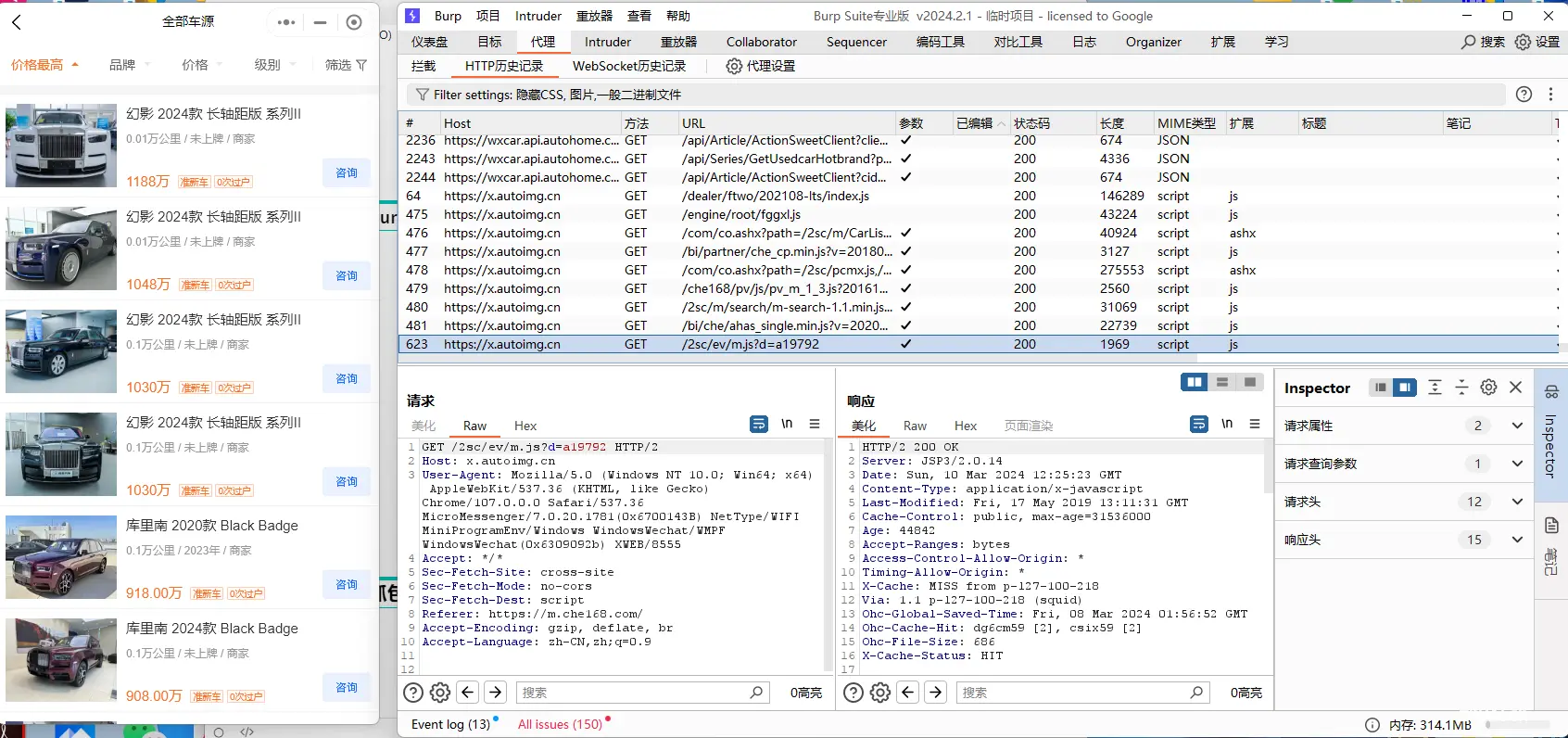The width and height of the screenshot is (1568, 738).
Task: Click 咨询 button for 908.00万 库里南 listing
Action: click(347, 688)
